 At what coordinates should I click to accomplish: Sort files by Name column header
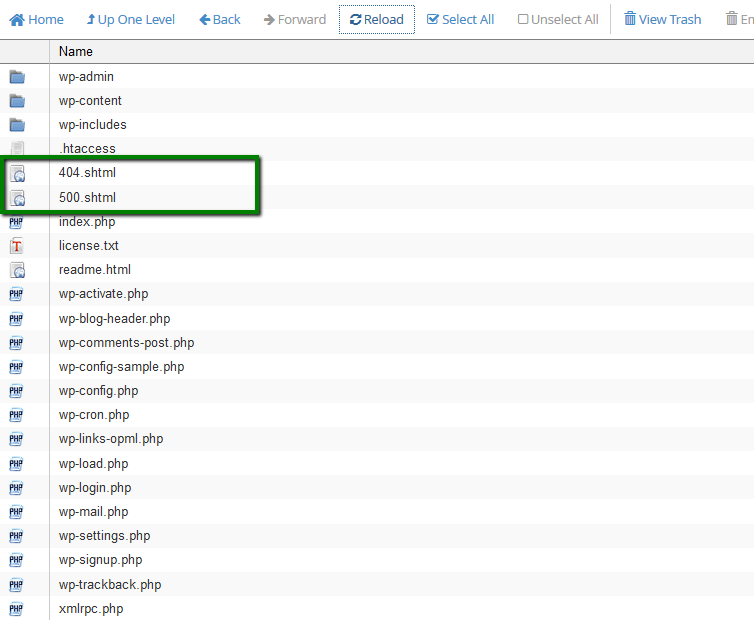pyautogui.click(x=76, y=51)
